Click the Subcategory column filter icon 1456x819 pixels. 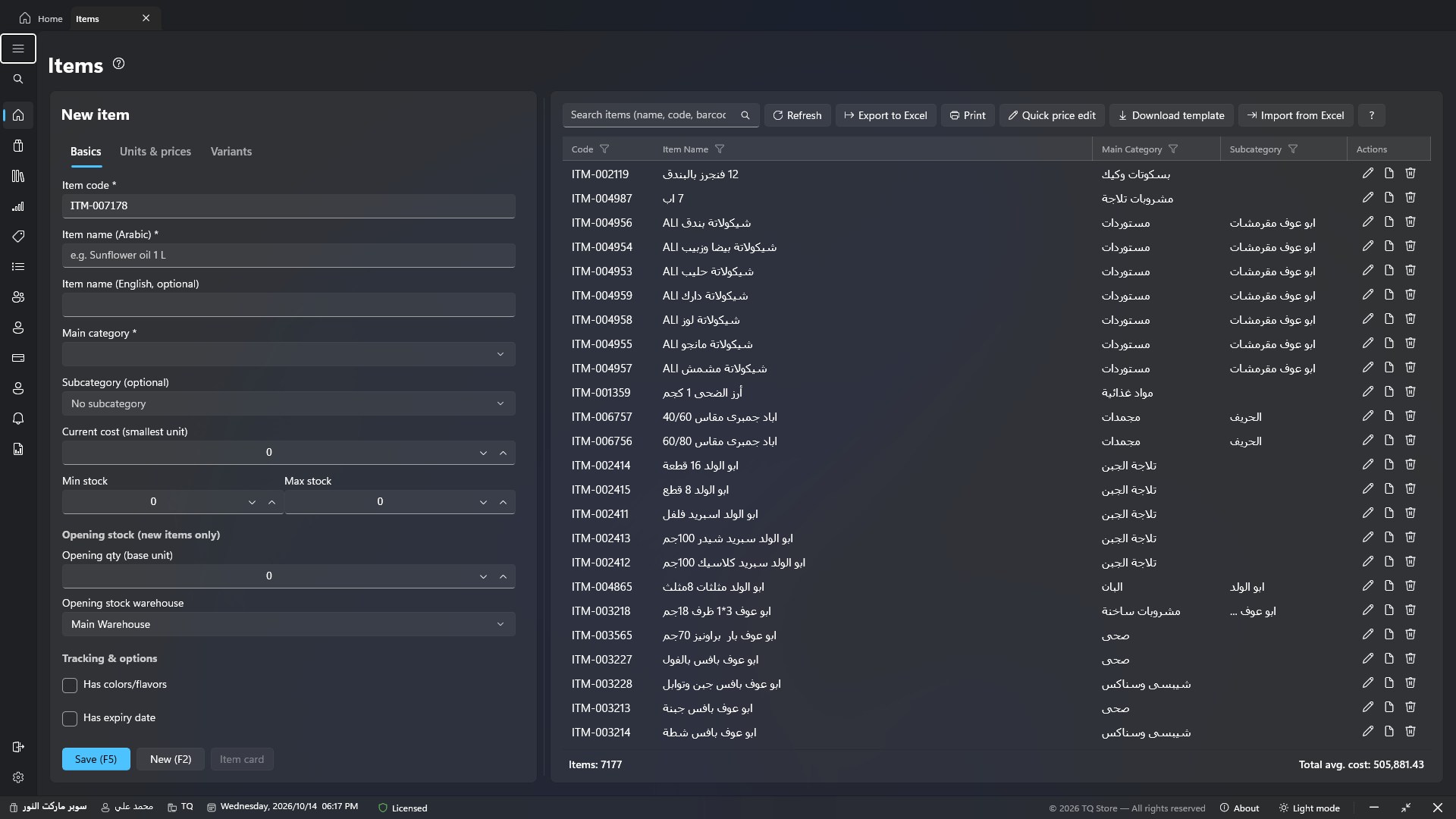pos(1293,149)
